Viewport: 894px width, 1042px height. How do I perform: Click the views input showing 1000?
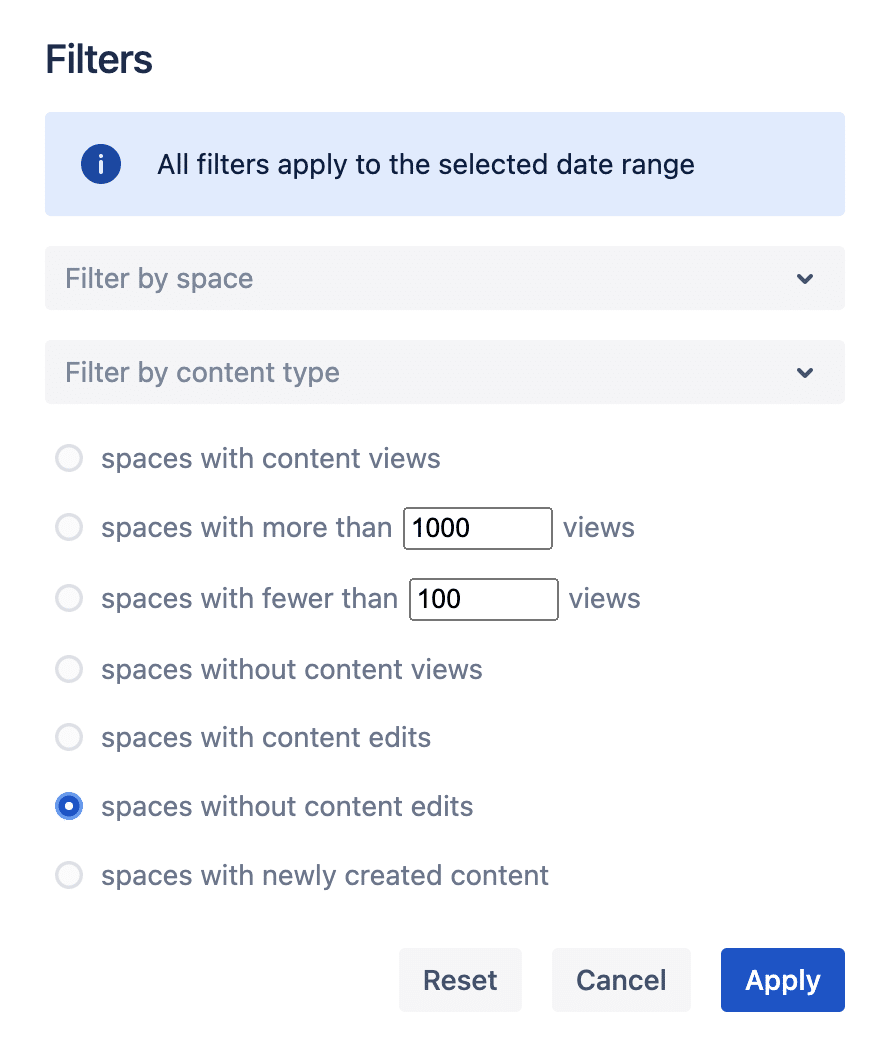pos(477,527)
